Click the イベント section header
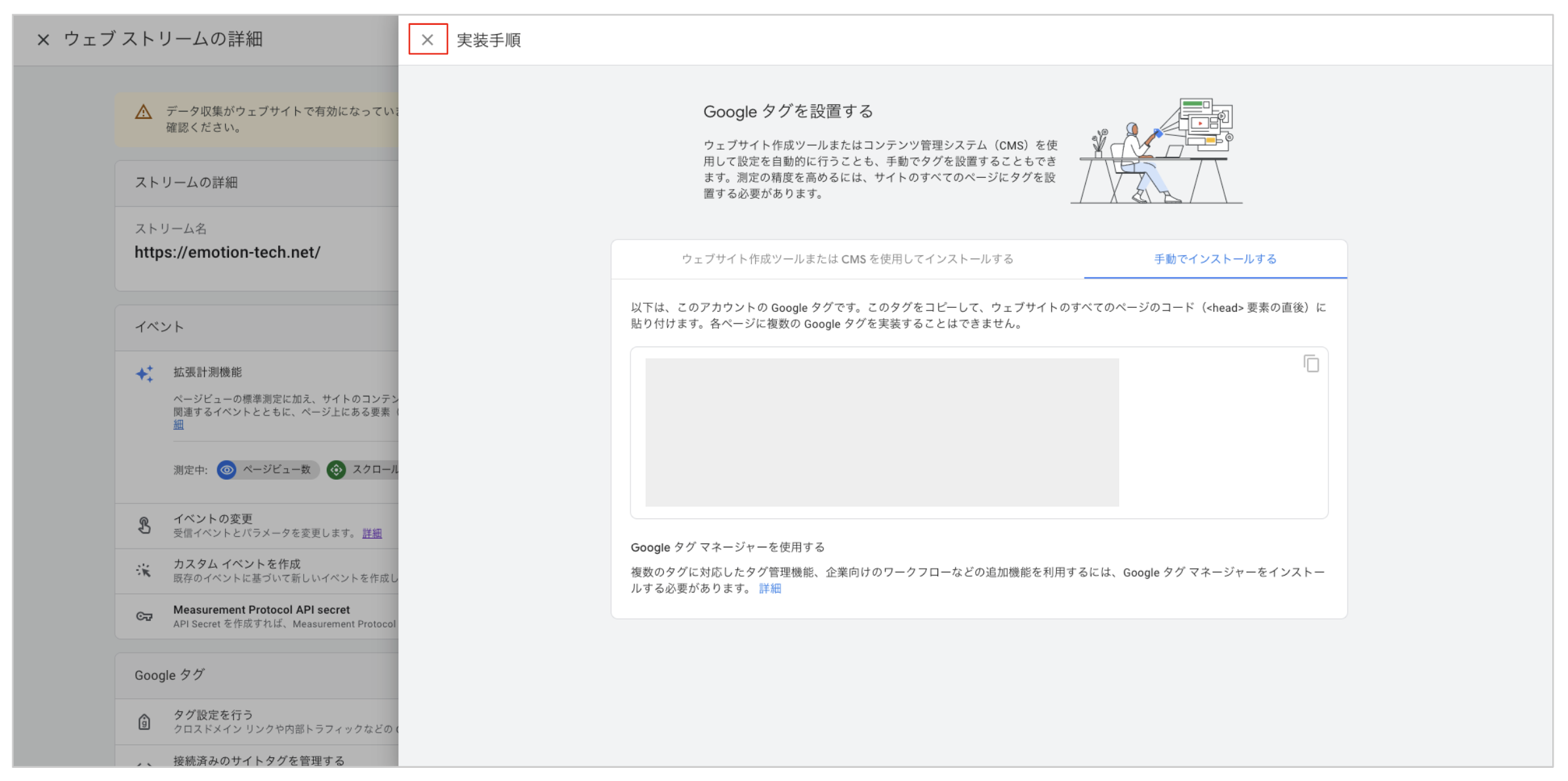1568x781 pixels. coord(257,327)
